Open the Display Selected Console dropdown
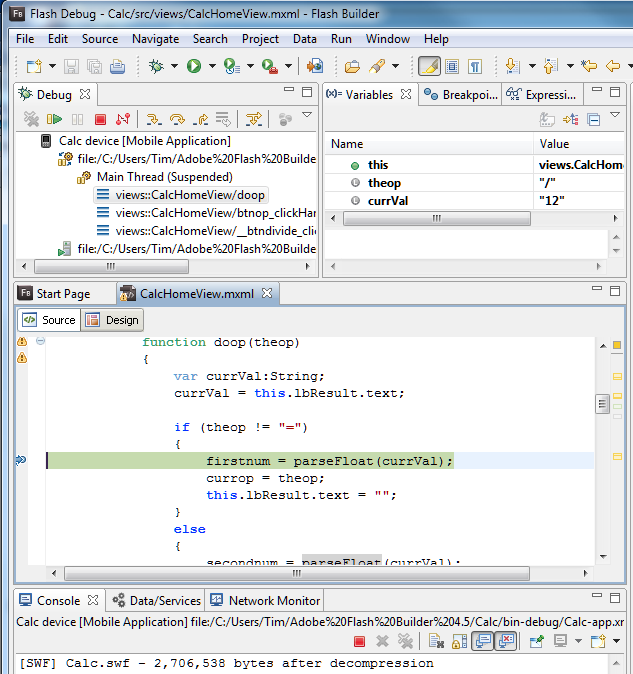Image resolution: width=633 pixels, height=674 pixels. click(x=578, y=641)
